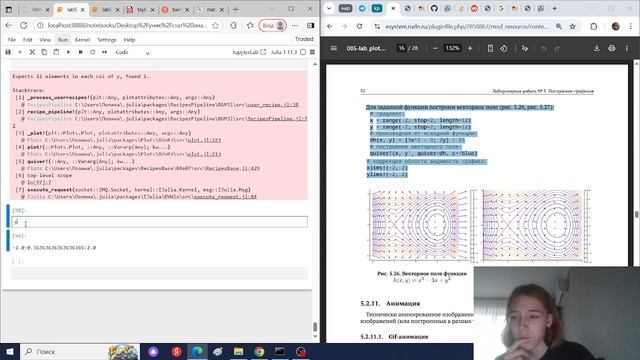Add the notebook page to Edge favorites

tap(216, 25)
